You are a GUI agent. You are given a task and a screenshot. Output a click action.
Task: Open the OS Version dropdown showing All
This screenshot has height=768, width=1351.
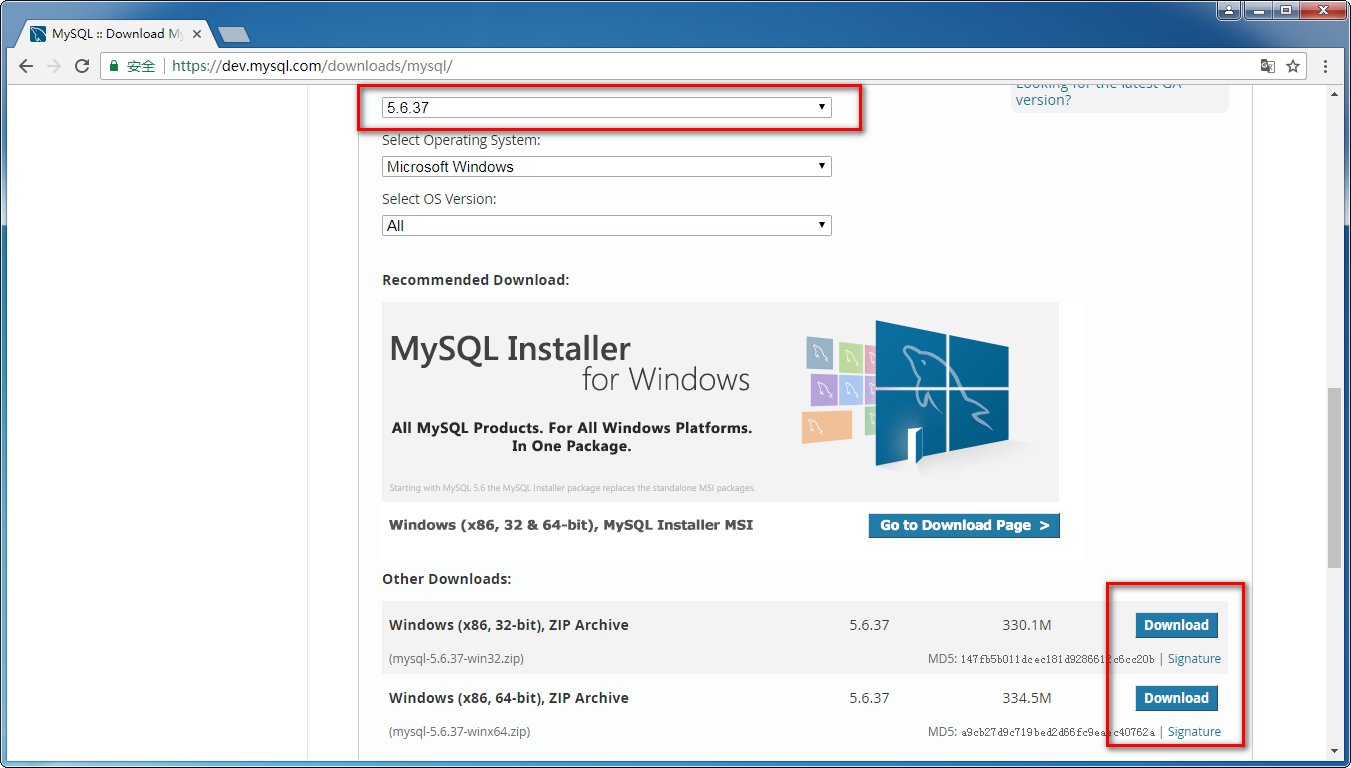click(607, 226)
